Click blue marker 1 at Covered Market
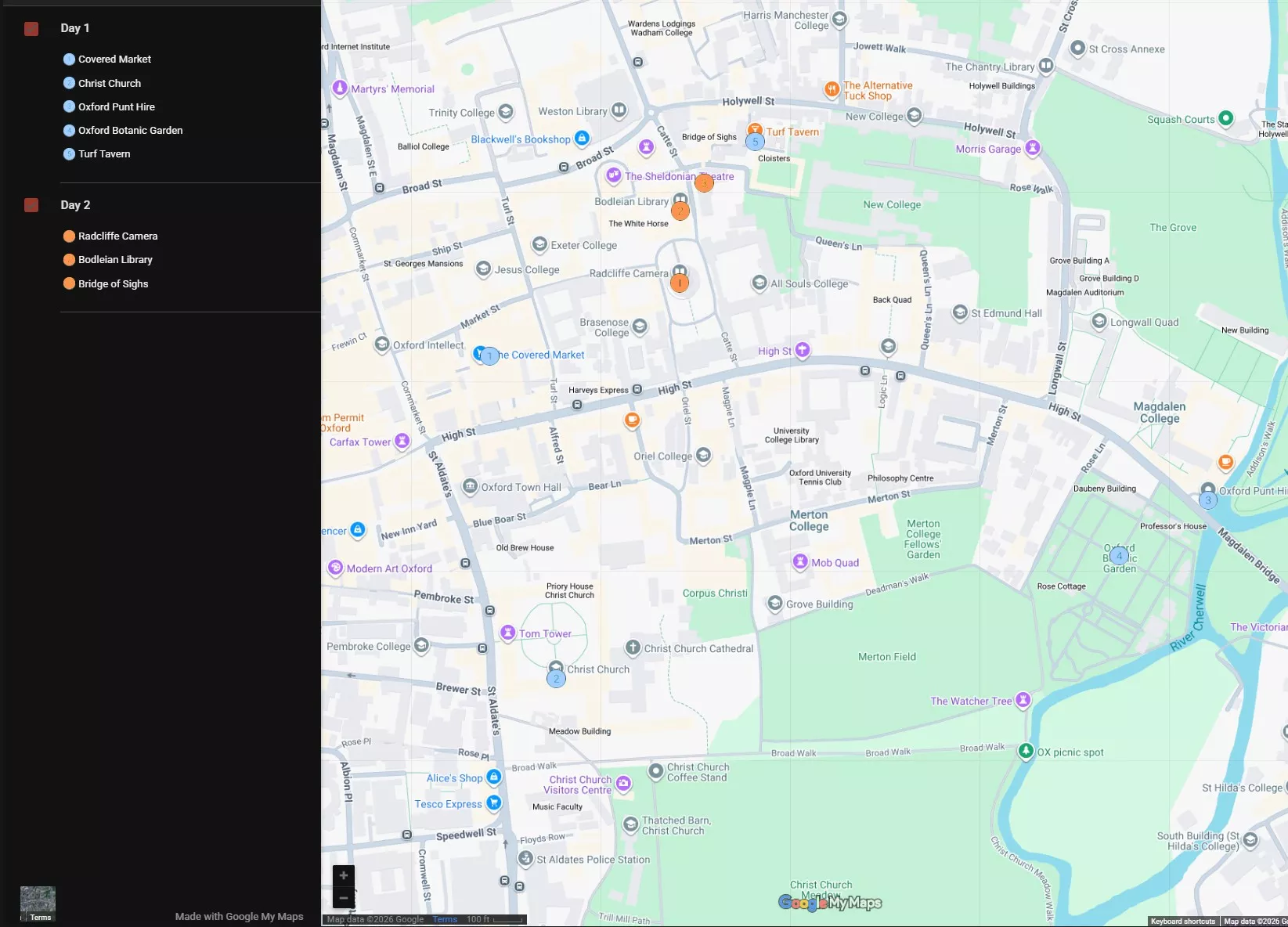This screenshot has width=1288, height=927. pyautogui.click(x=490, y=356)
